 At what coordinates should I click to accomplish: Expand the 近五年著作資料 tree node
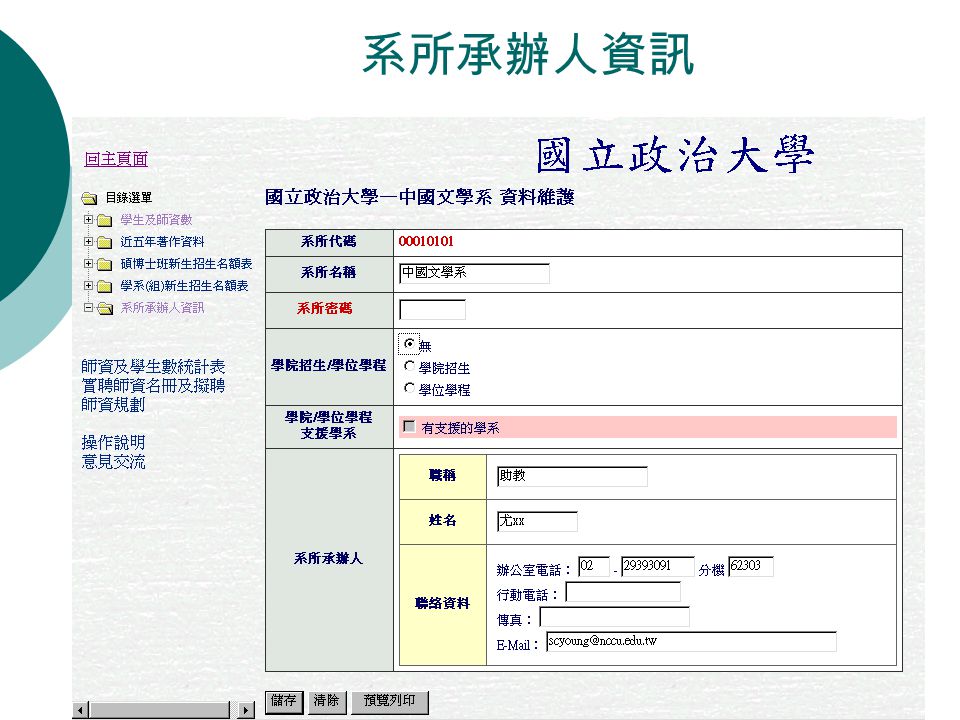click(x=88, y=241)
